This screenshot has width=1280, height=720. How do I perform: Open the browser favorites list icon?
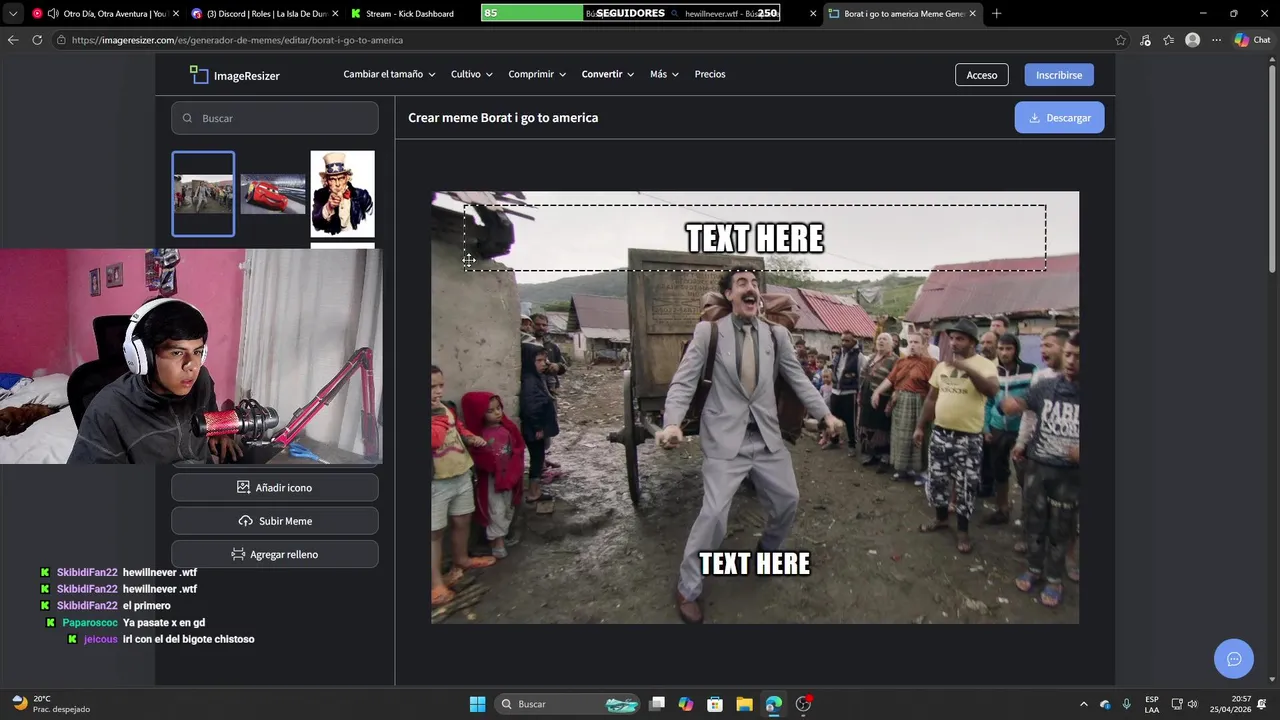coord(1168,40)
